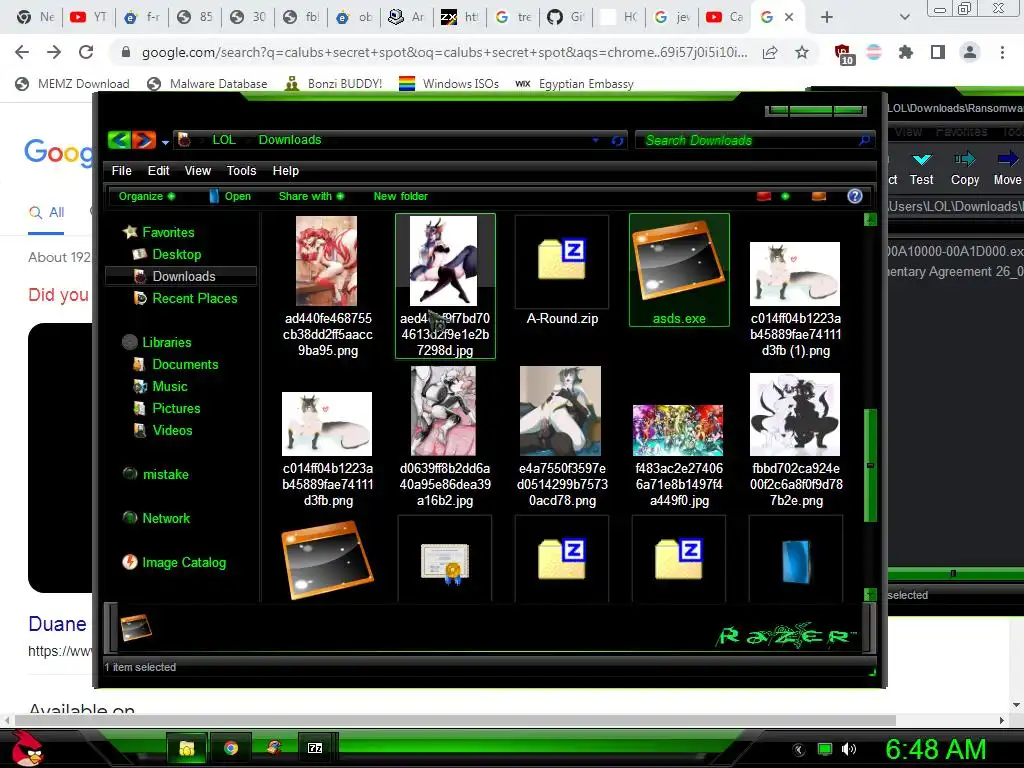Select file fbbd702ca924e...7b2e.png
1024x768 pixels.
pos(795,441)
